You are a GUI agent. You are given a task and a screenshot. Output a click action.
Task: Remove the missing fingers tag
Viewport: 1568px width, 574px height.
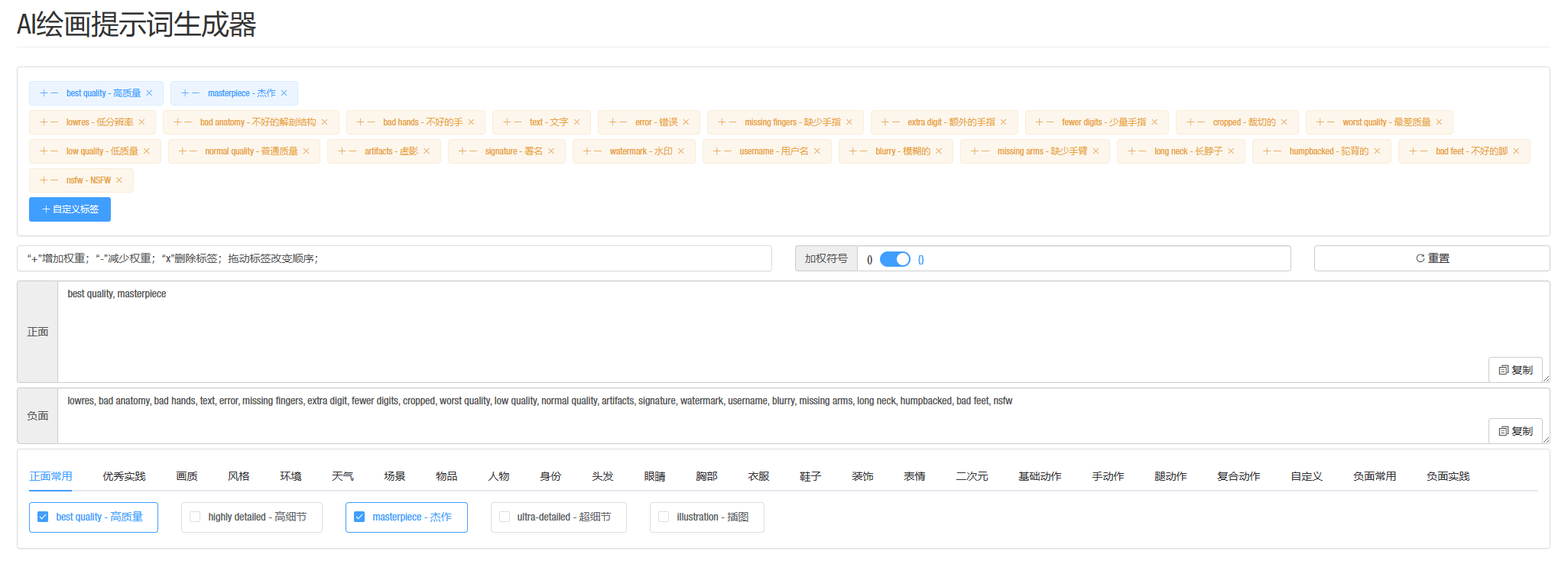[x=849, y=122]
